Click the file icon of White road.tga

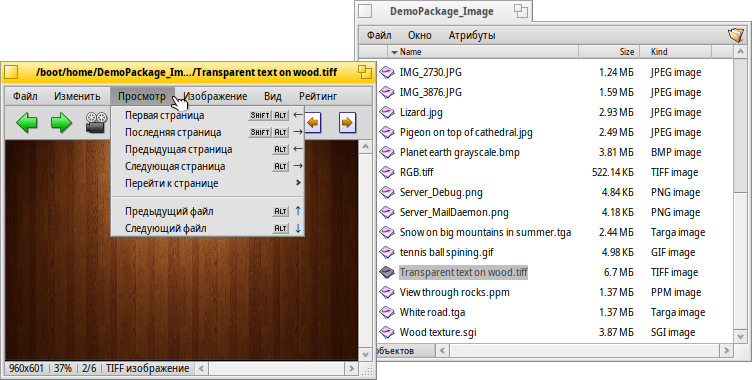(x=387, y=312)
